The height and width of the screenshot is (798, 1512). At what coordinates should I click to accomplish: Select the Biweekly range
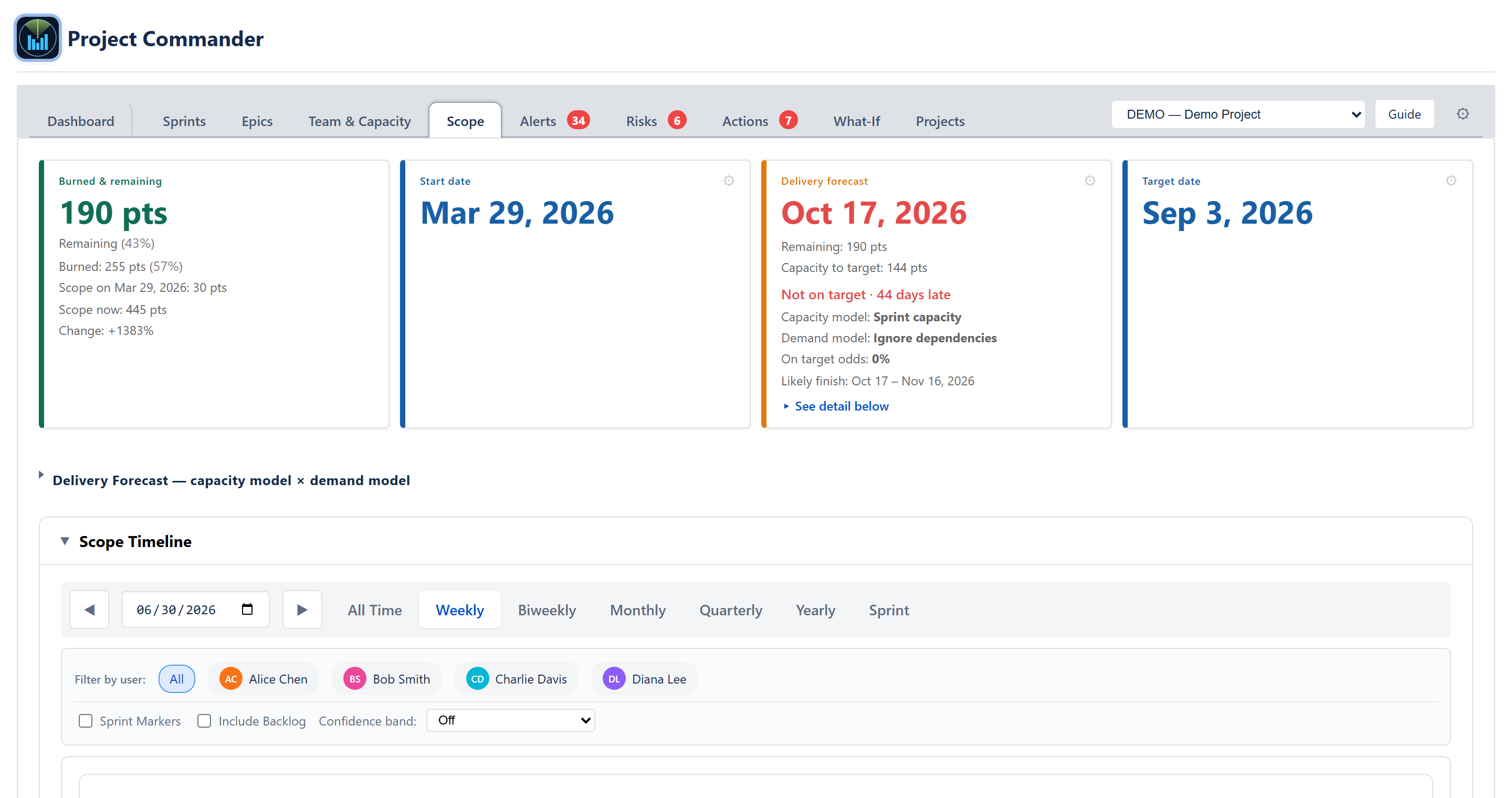tap(547, 610)
